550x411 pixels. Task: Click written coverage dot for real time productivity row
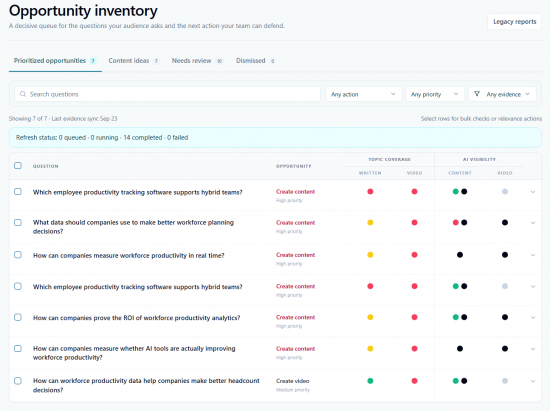pyautogui.click(x=370, y=255)
